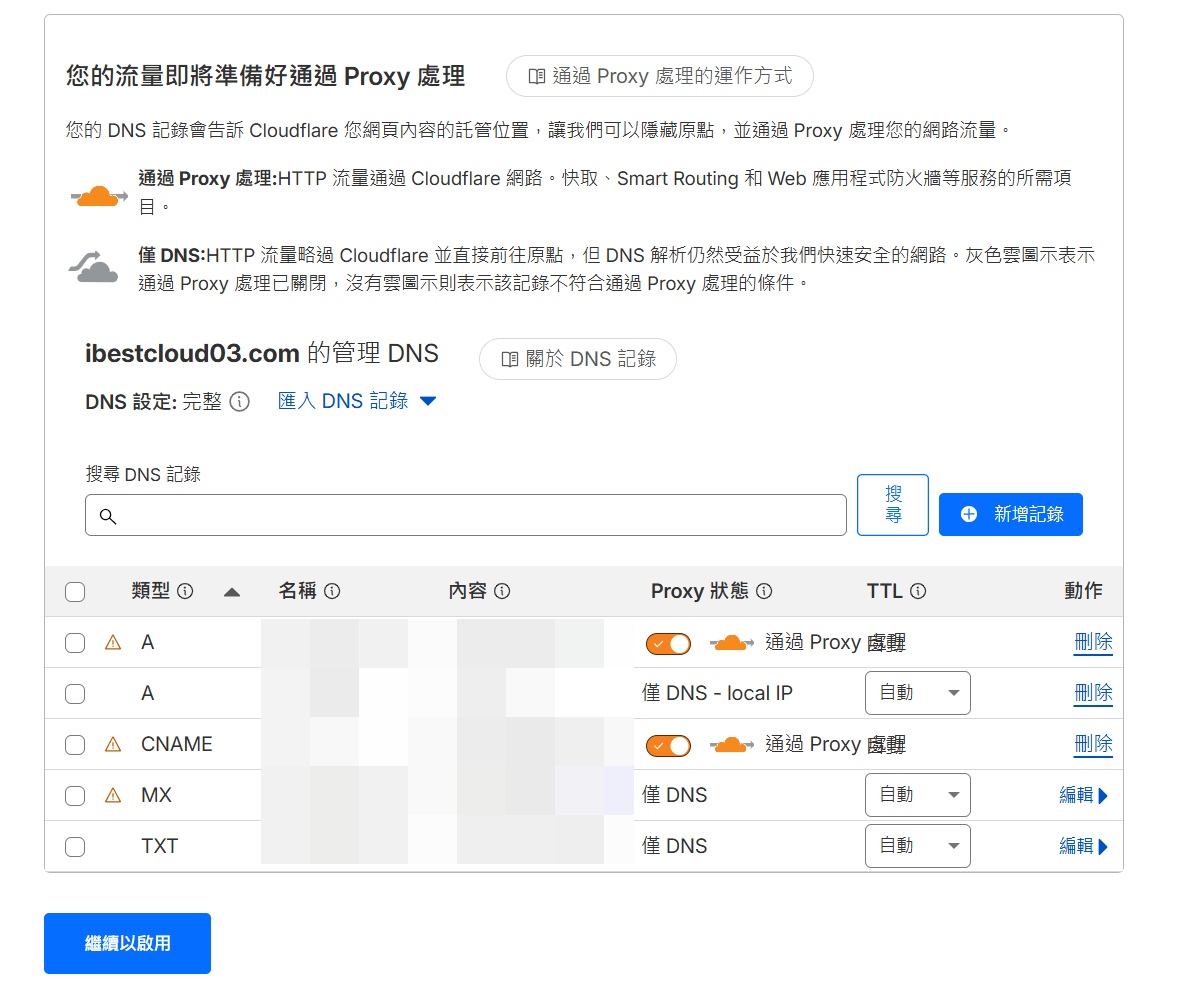
Task: Toggle proxy switch on the CNAME record
Action: (668, 746)
